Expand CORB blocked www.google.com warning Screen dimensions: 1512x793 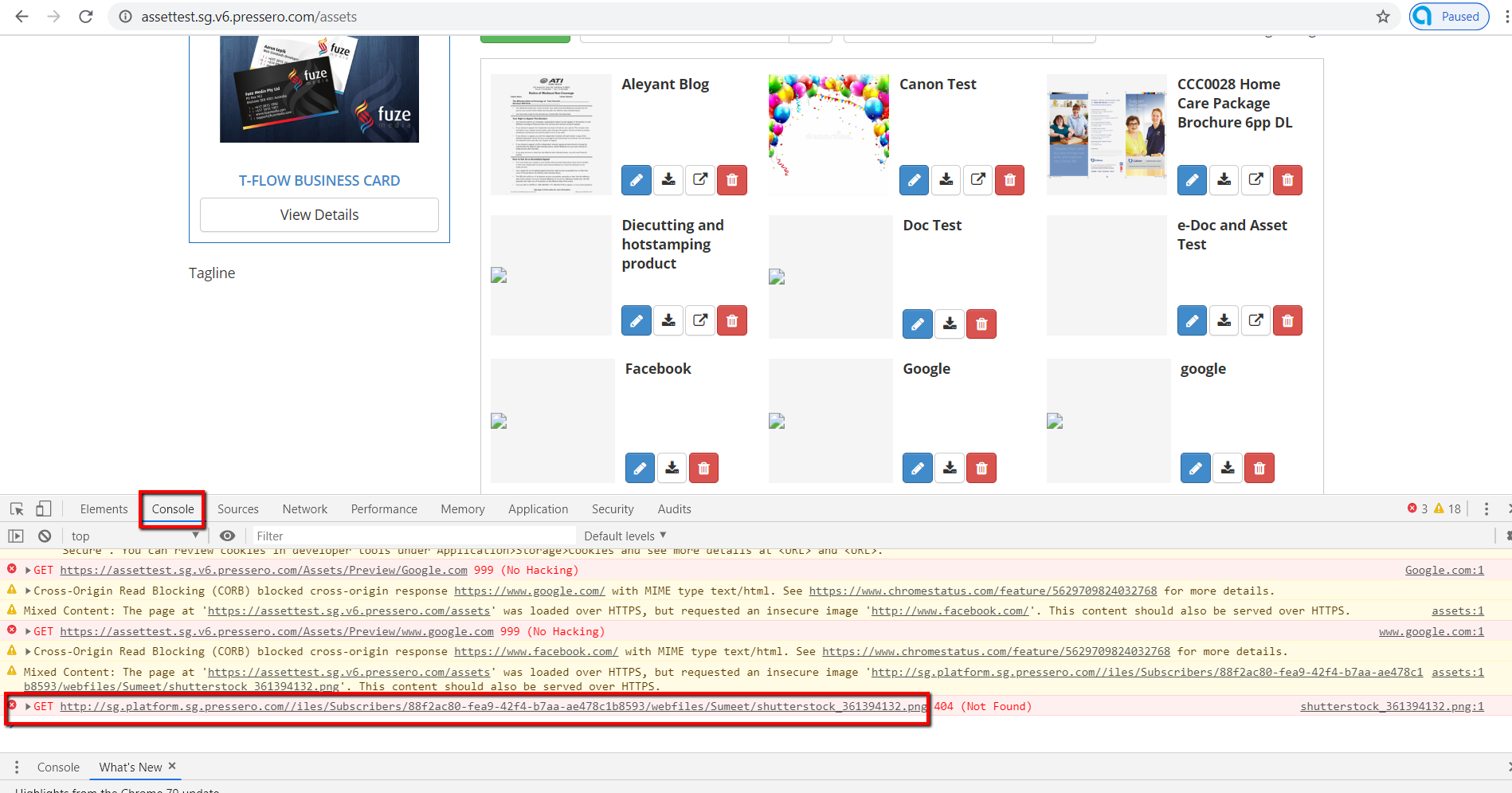point(28,591)
